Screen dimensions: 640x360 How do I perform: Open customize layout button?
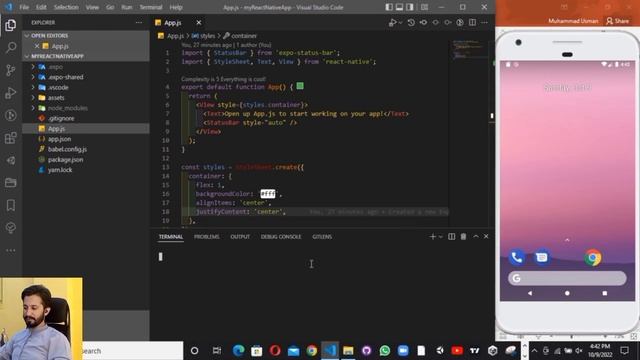(x=424, y=7)
